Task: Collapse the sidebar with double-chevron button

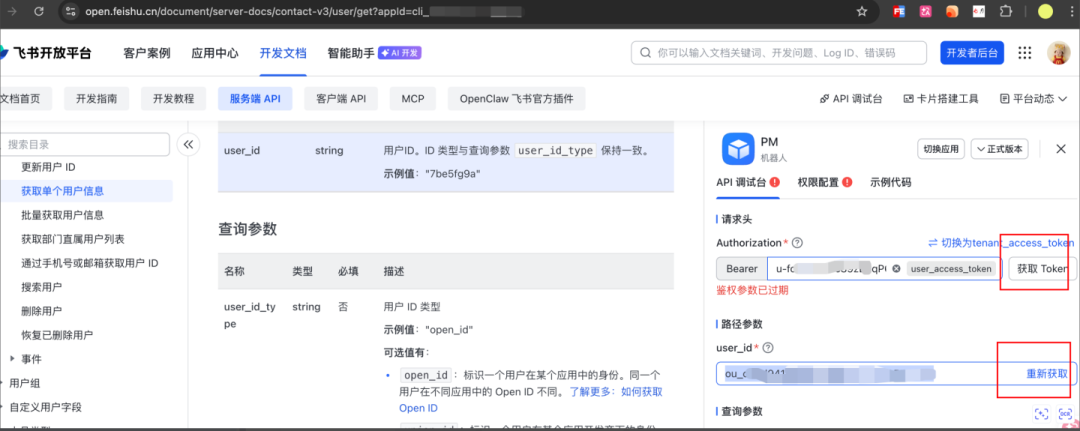Action: click(x=188, y=145)
